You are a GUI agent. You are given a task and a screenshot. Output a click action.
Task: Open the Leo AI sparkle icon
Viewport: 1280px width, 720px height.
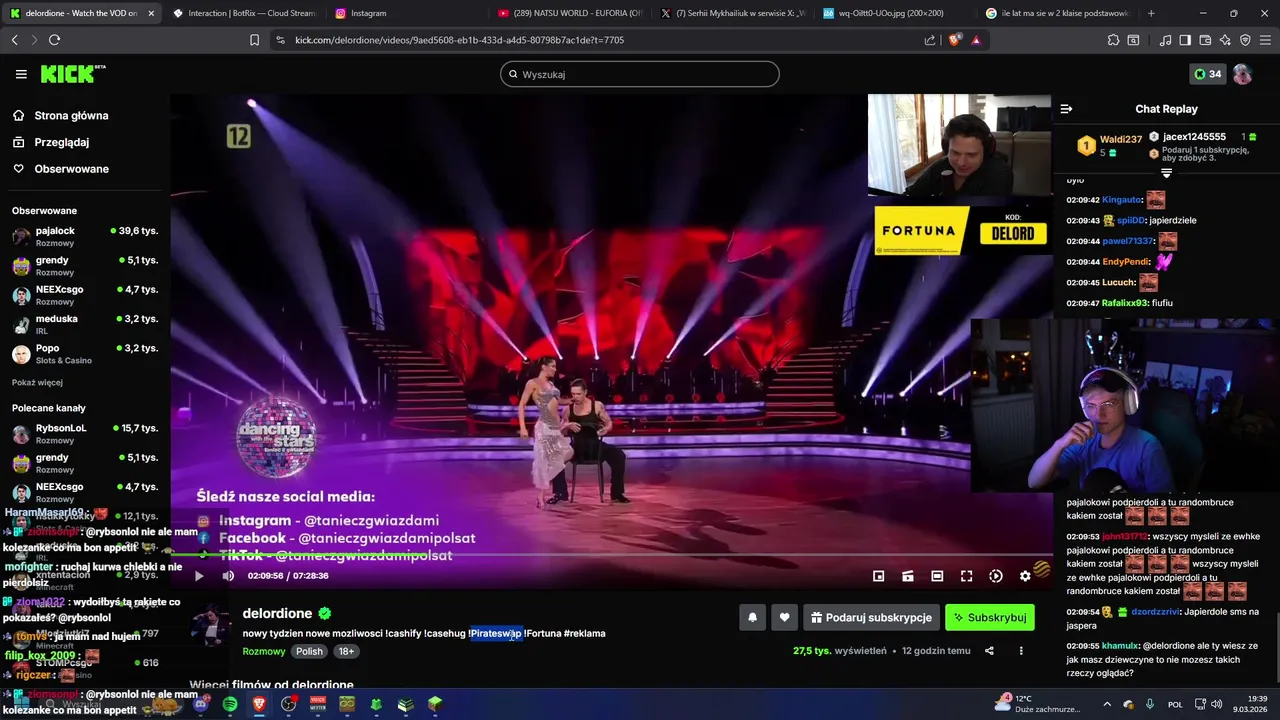point(1225,40)
